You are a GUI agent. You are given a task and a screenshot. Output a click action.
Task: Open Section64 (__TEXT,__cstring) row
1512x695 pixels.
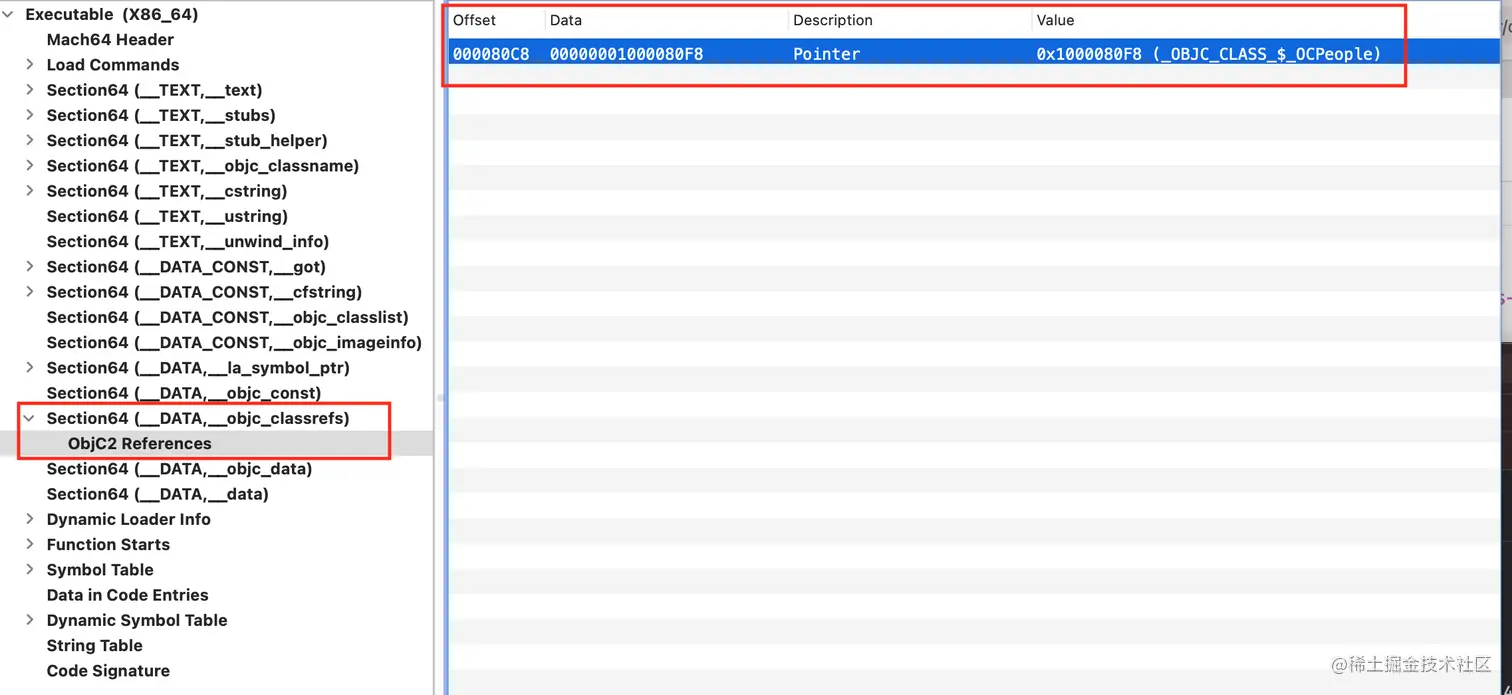coord(167,191)
